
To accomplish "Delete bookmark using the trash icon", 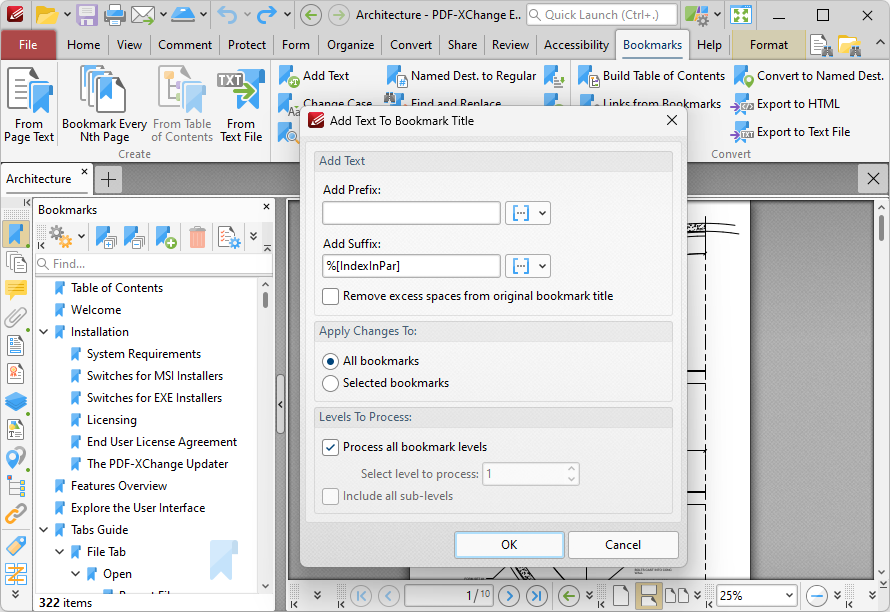I will (197, 237).
